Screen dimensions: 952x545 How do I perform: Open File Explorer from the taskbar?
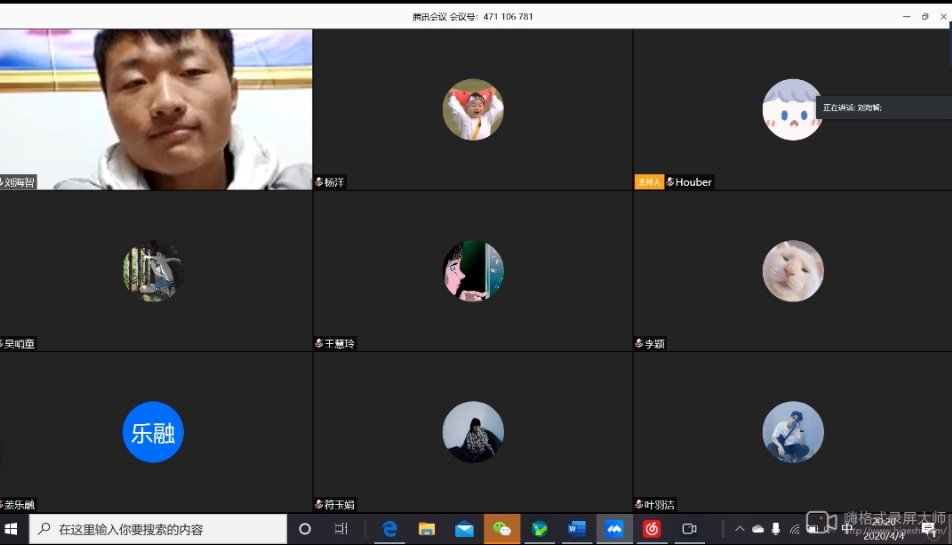427,529
